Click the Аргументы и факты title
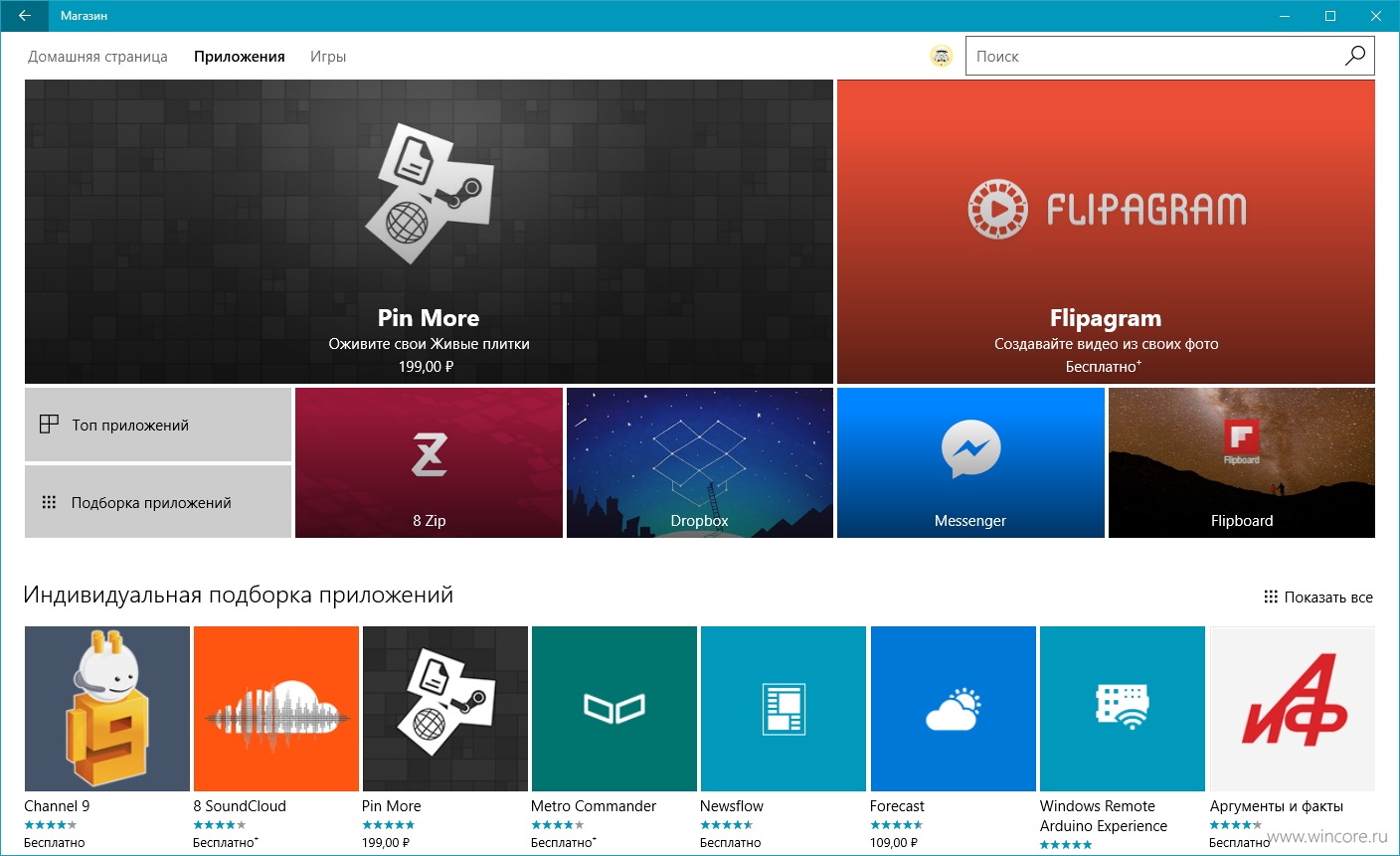The image size is (1400, 856). pyautogui.click(x=1277, y=806)
